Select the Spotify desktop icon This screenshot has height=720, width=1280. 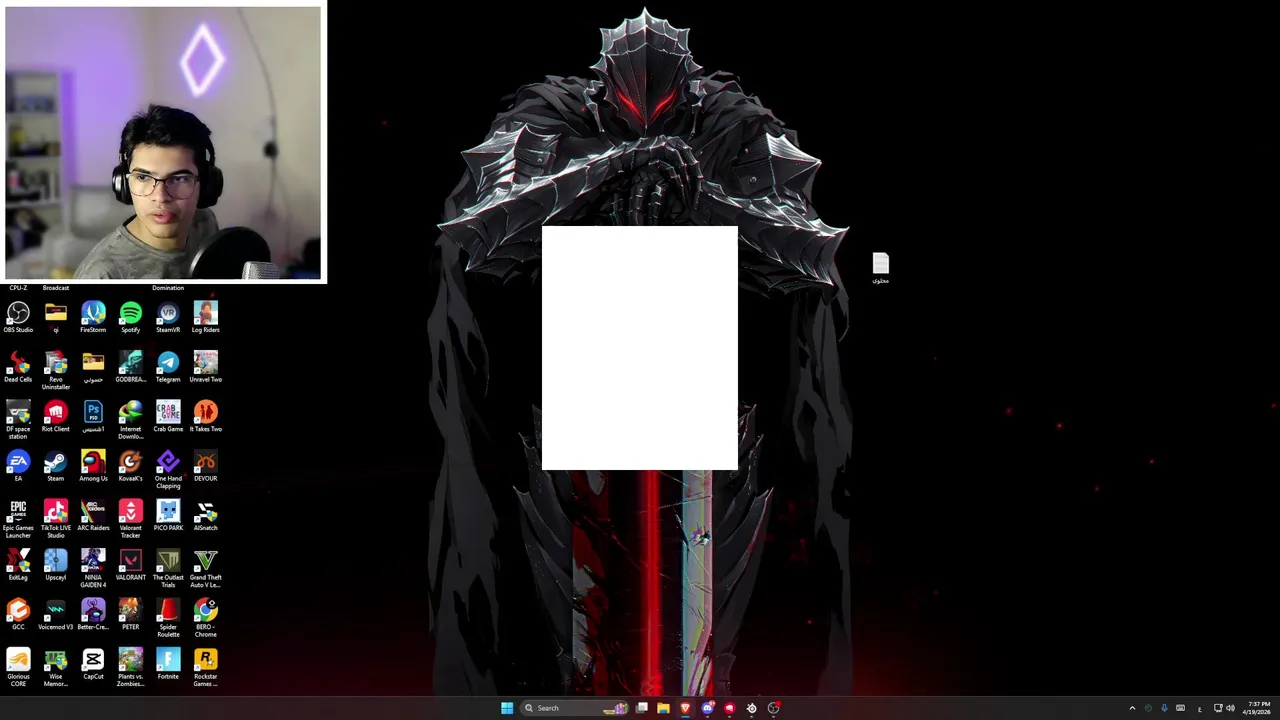(130, 318)
